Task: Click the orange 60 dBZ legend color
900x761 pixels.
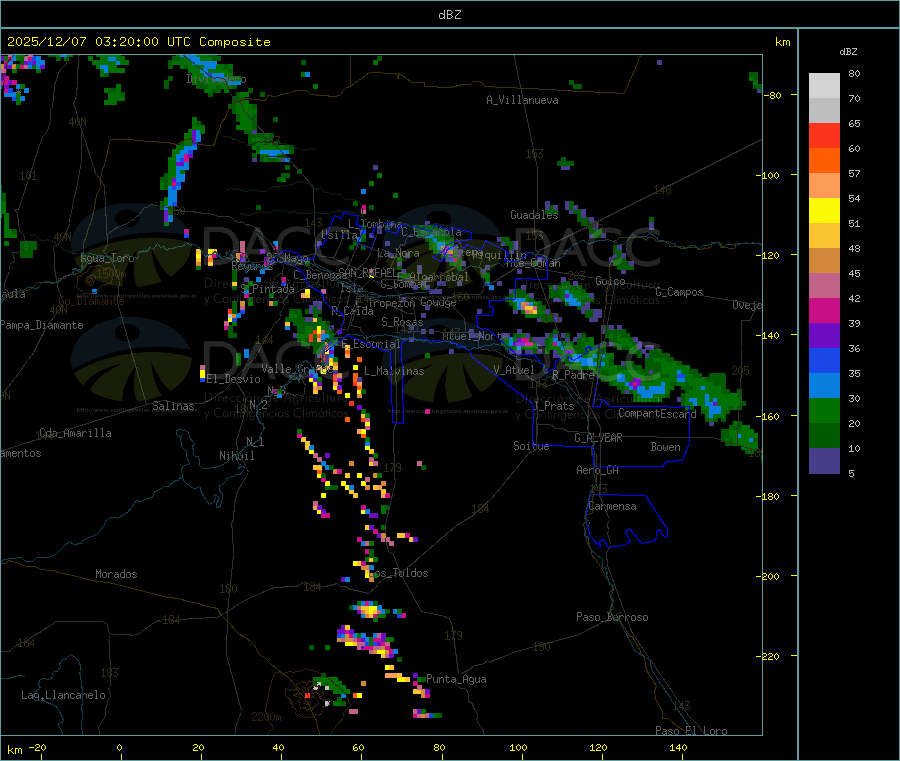Action: 824,160
